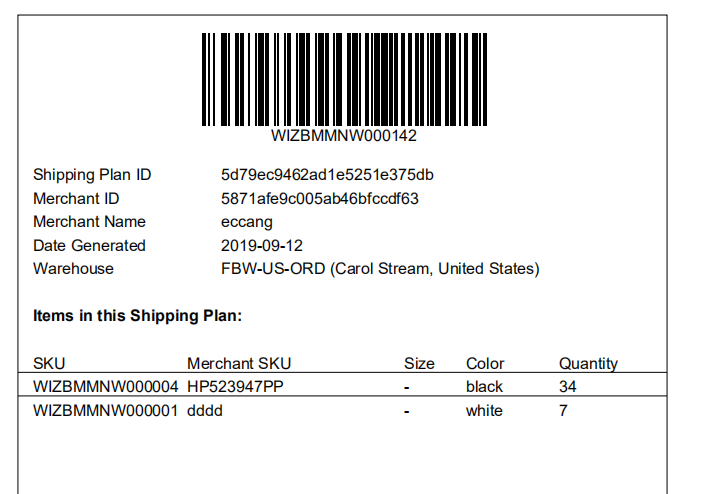Select the barcode number WIZBMMNW000142
The image size is (702, 494).
pos(344,136)
